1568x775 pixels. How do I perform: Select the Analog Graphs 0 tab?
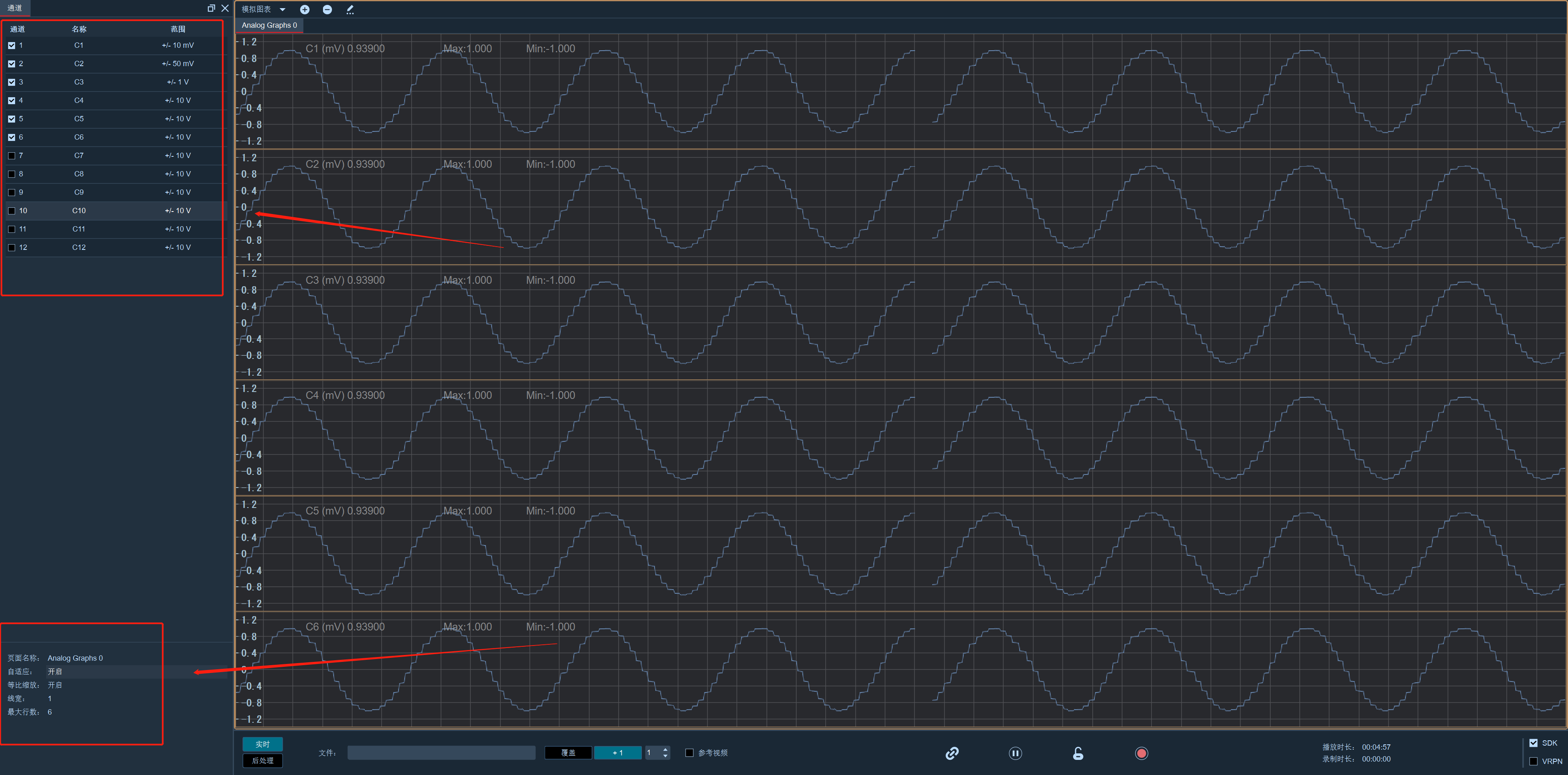coord(269,25)
